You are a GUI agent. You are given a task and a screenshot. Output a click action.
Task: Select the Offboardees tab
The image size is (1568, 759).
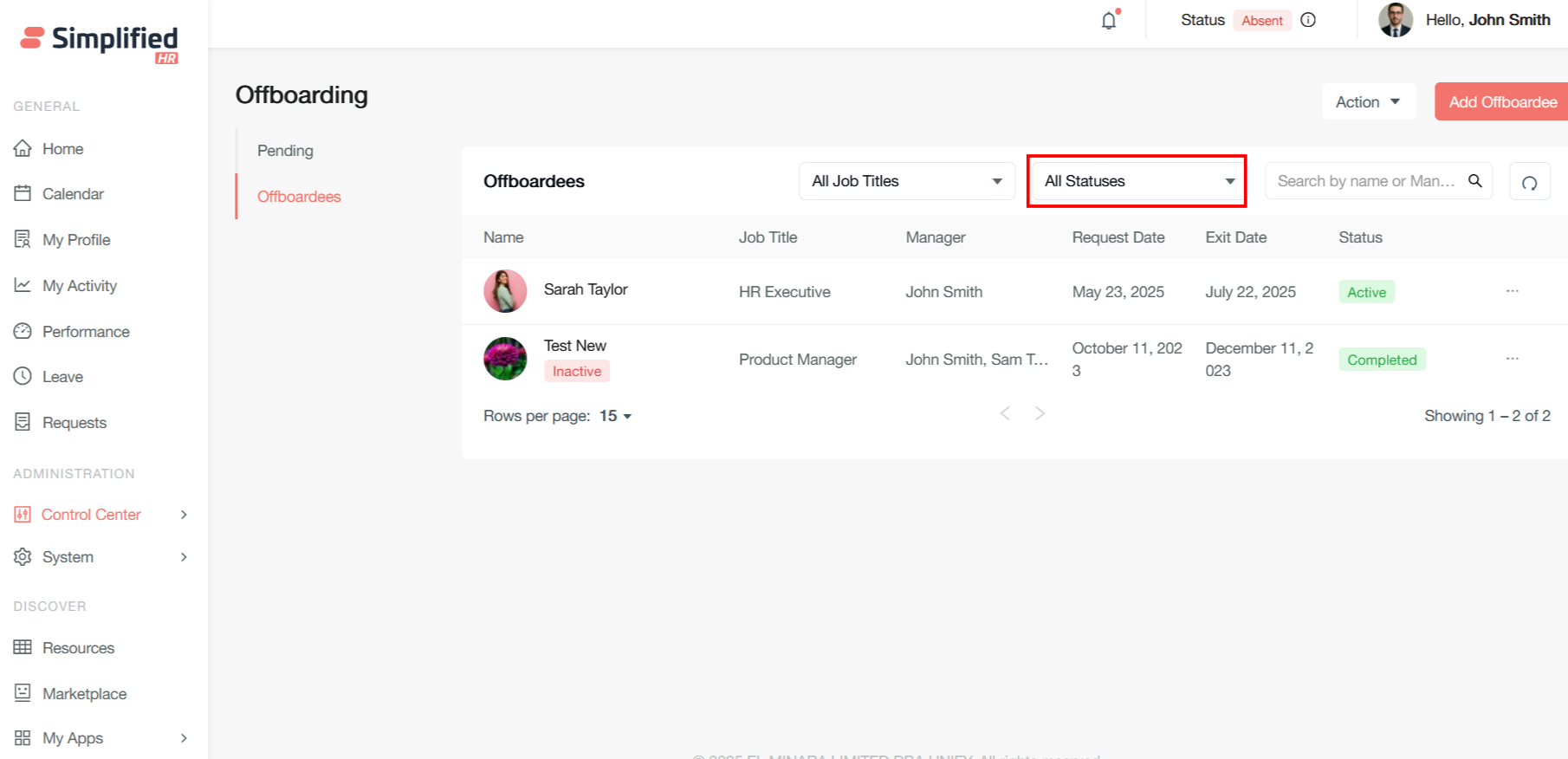[x=299, y=197]
